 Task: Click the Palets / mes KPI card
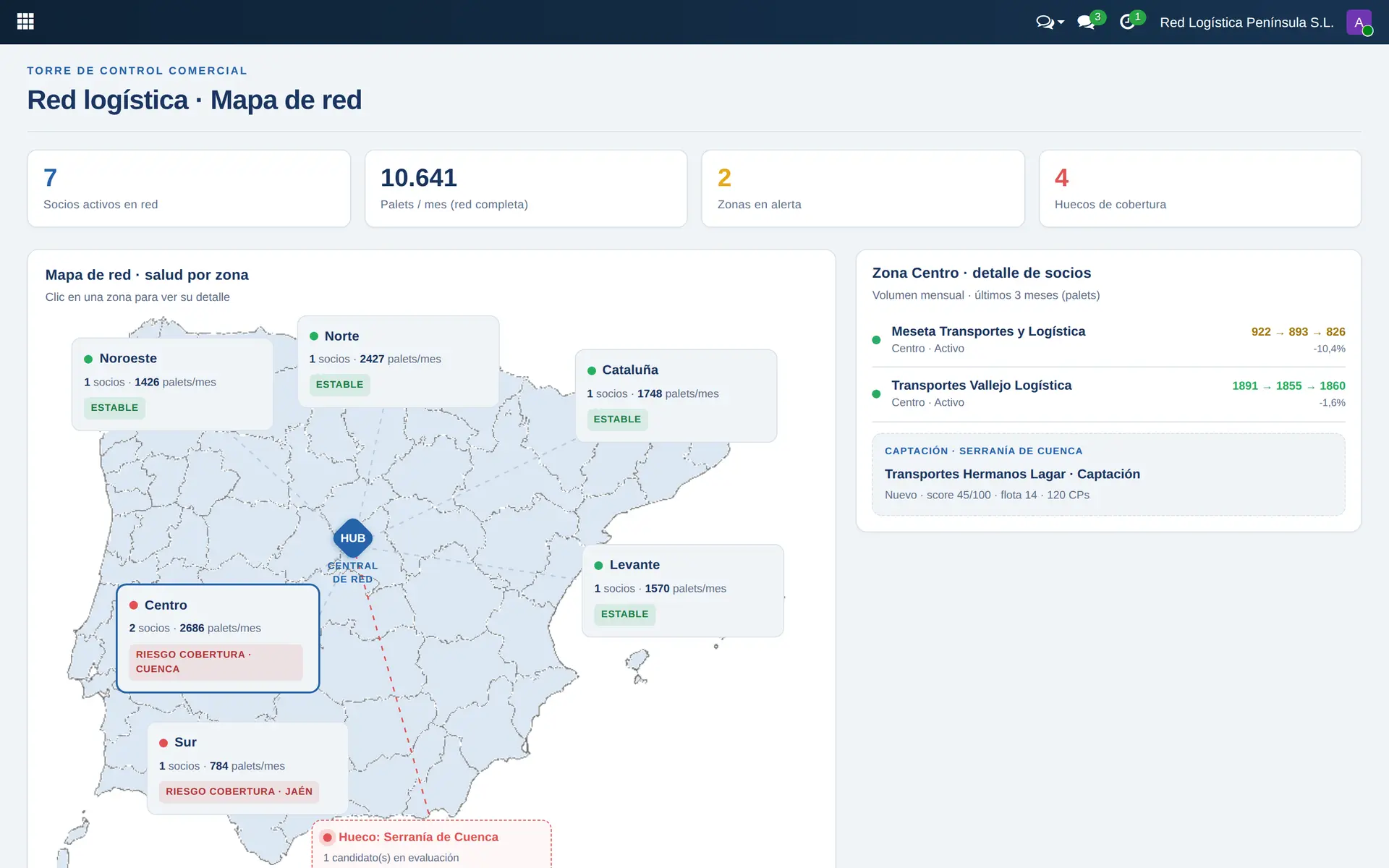526,188
